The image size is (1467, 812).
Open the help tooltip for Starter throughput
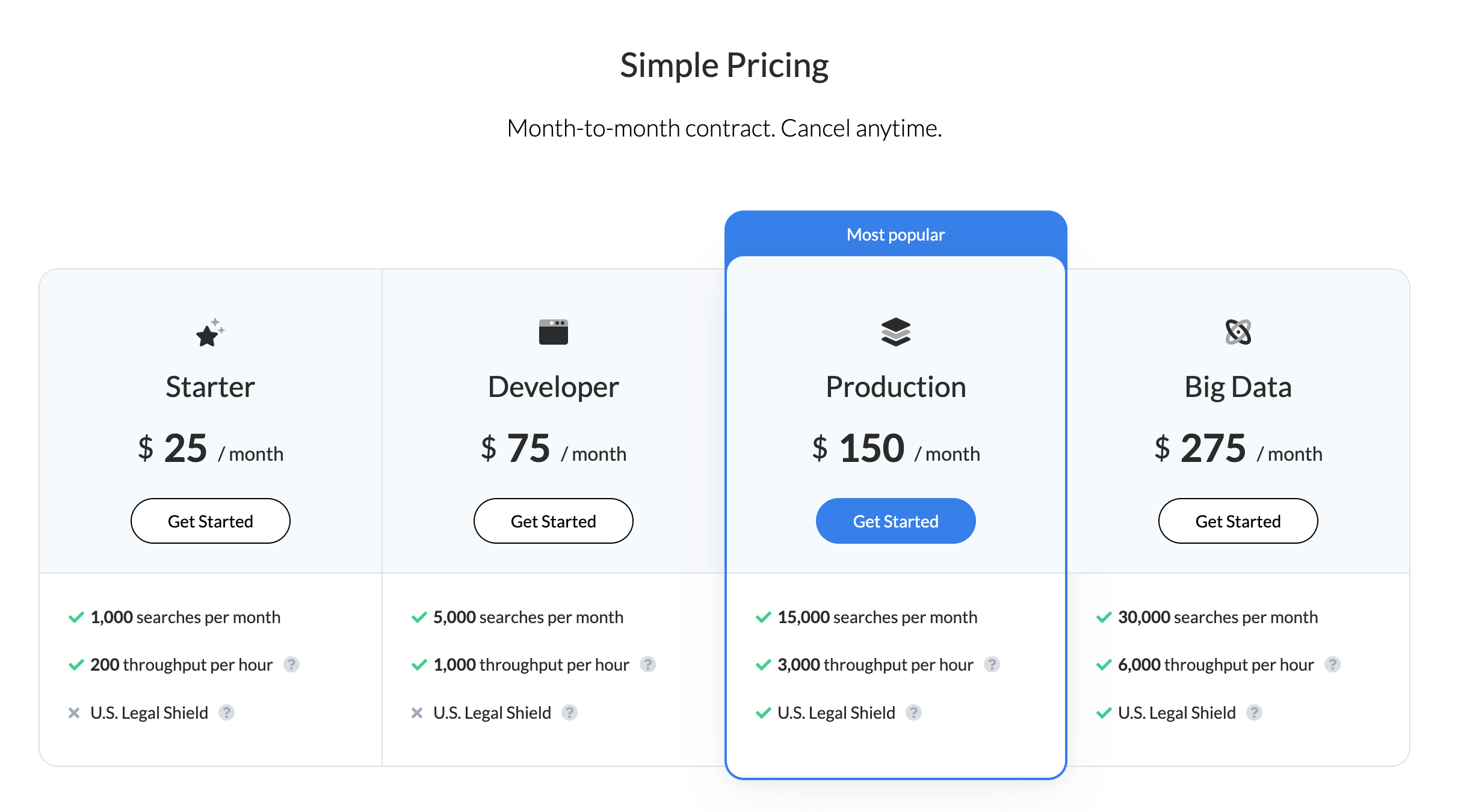(292, 665)
